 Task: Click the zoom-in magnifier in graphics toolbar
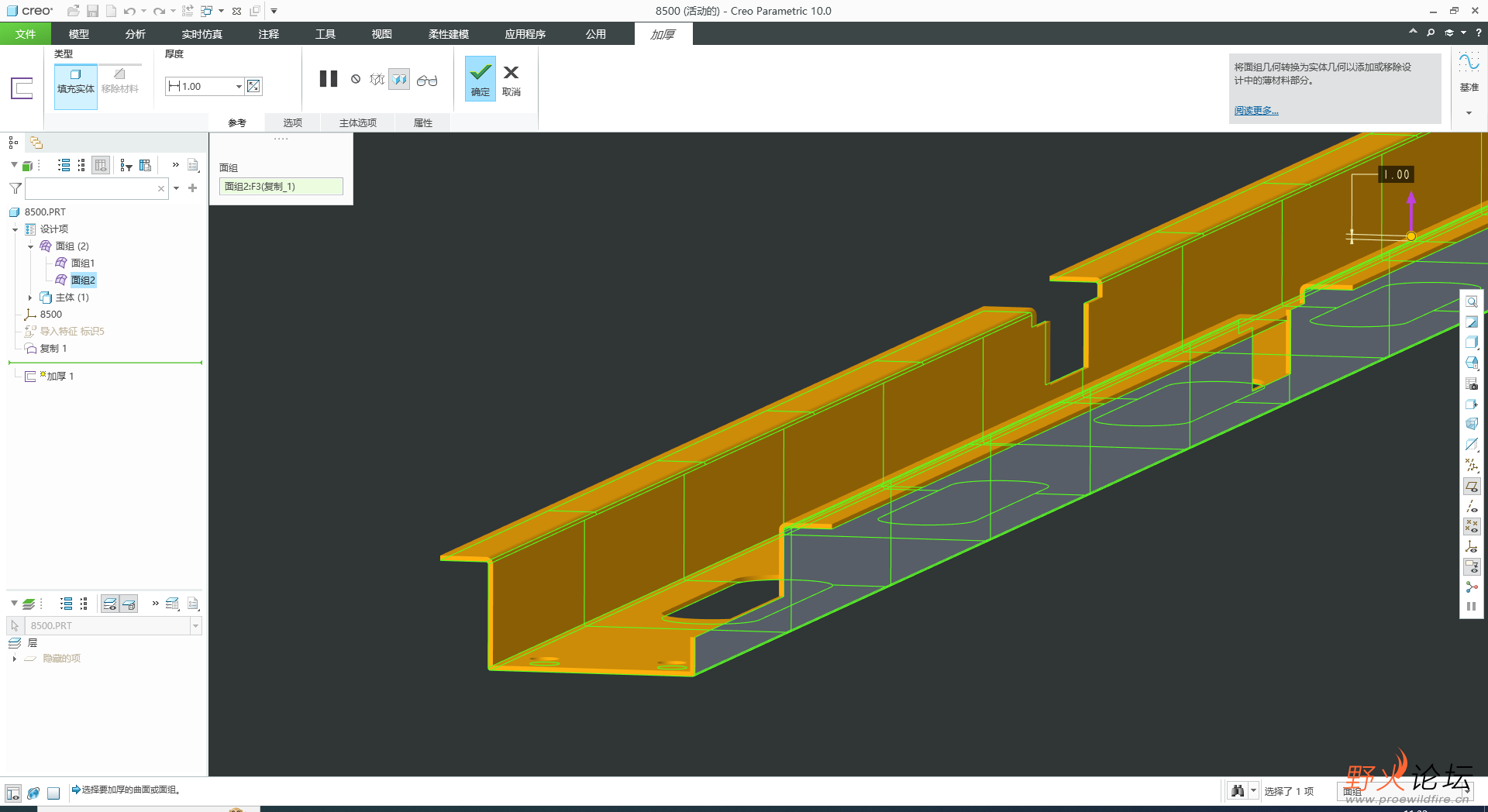pyautogui.click(x=1471, y=302)
